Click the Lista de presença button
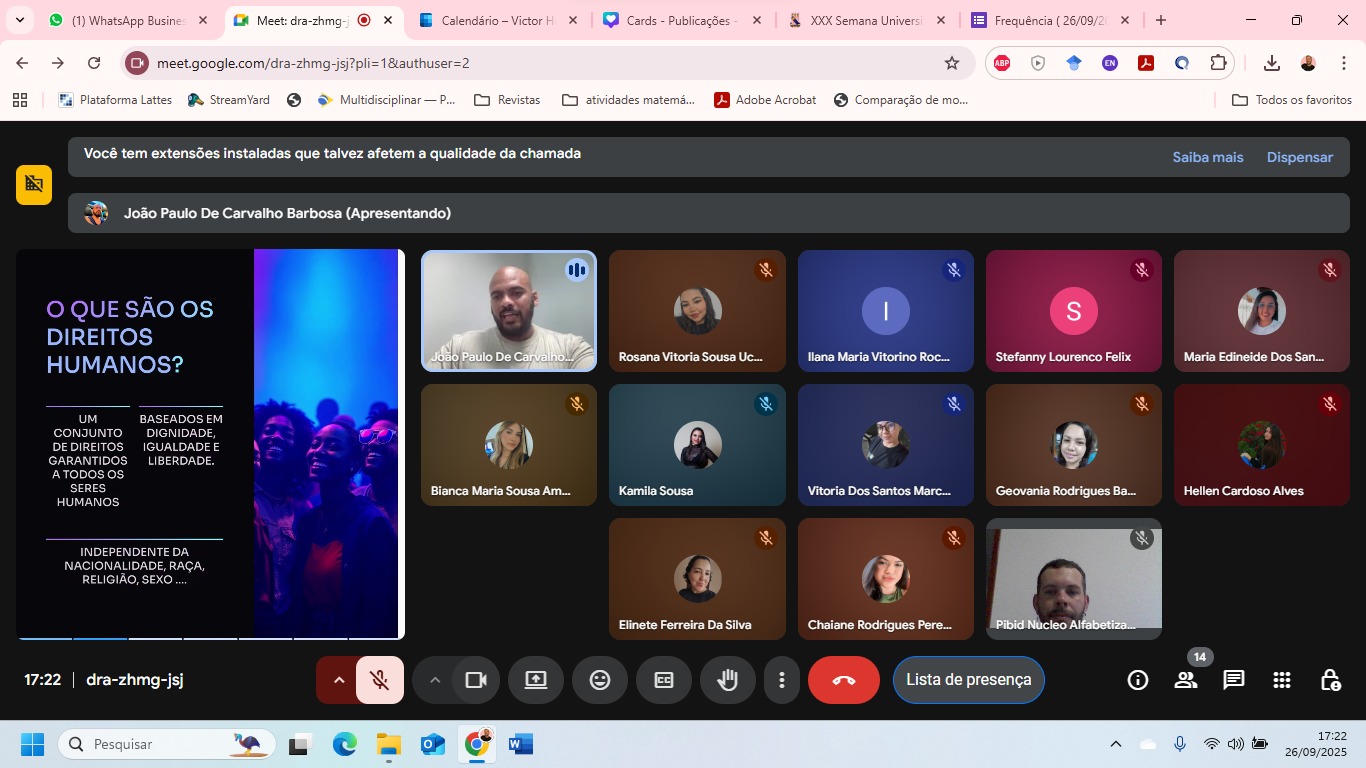The image size is (1366, 768). (x=968, y=680)
